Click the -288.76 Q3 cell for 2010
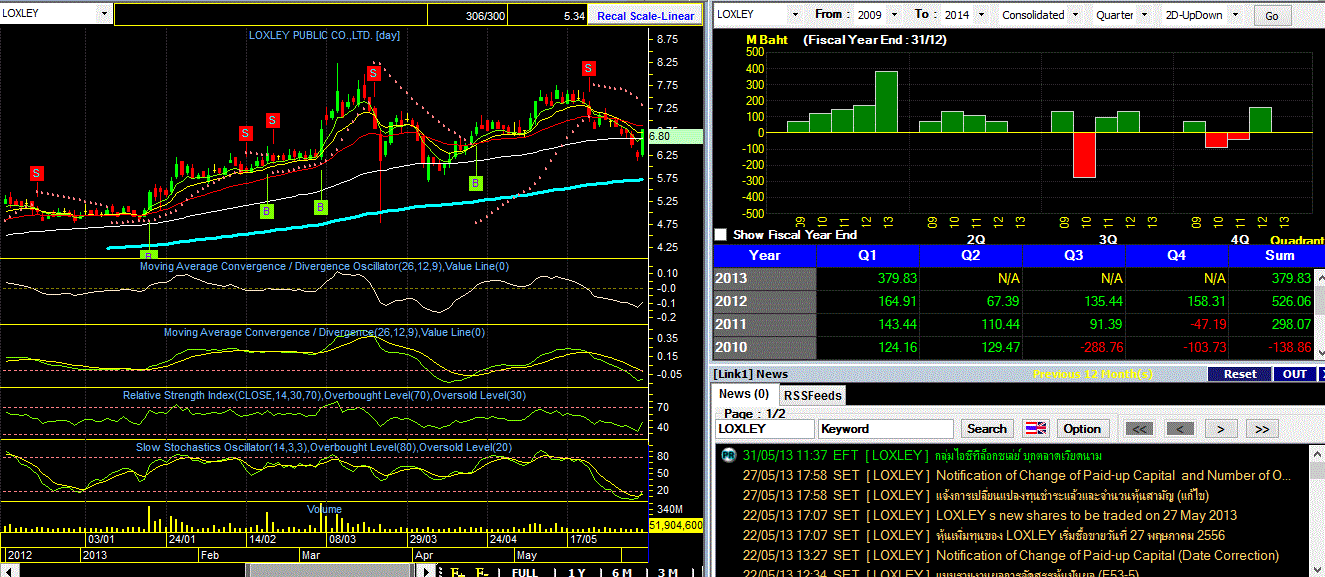1325x577 pixels. tap(1075, 348)
